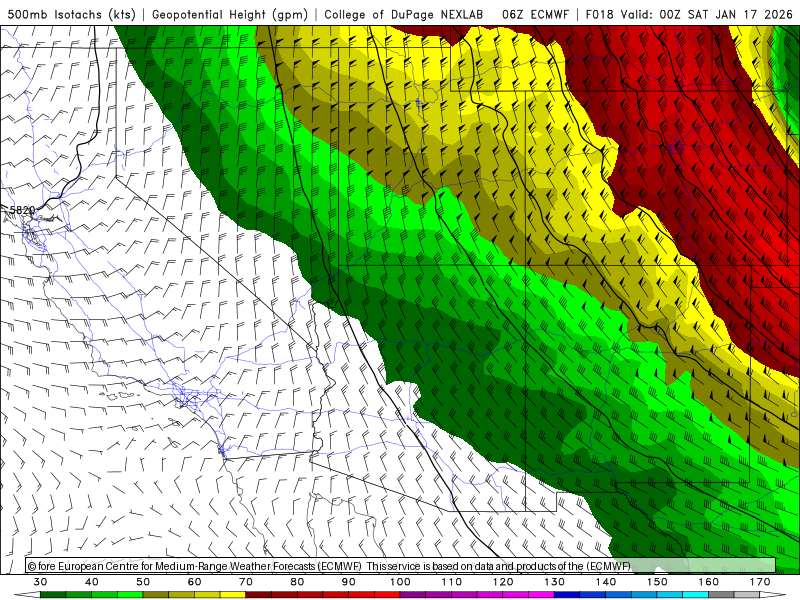Click the 150 label on the color scale
Image resolution: width=800 pixels, height=600 pixels.
658,582
